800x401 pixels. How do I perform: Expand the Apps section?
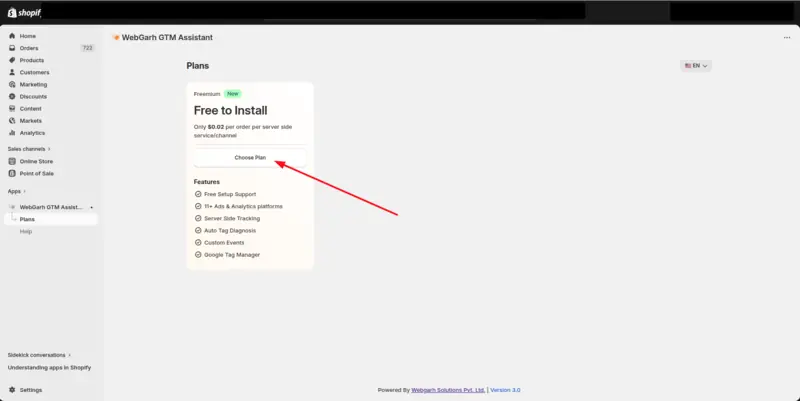[x=17, y=191]
